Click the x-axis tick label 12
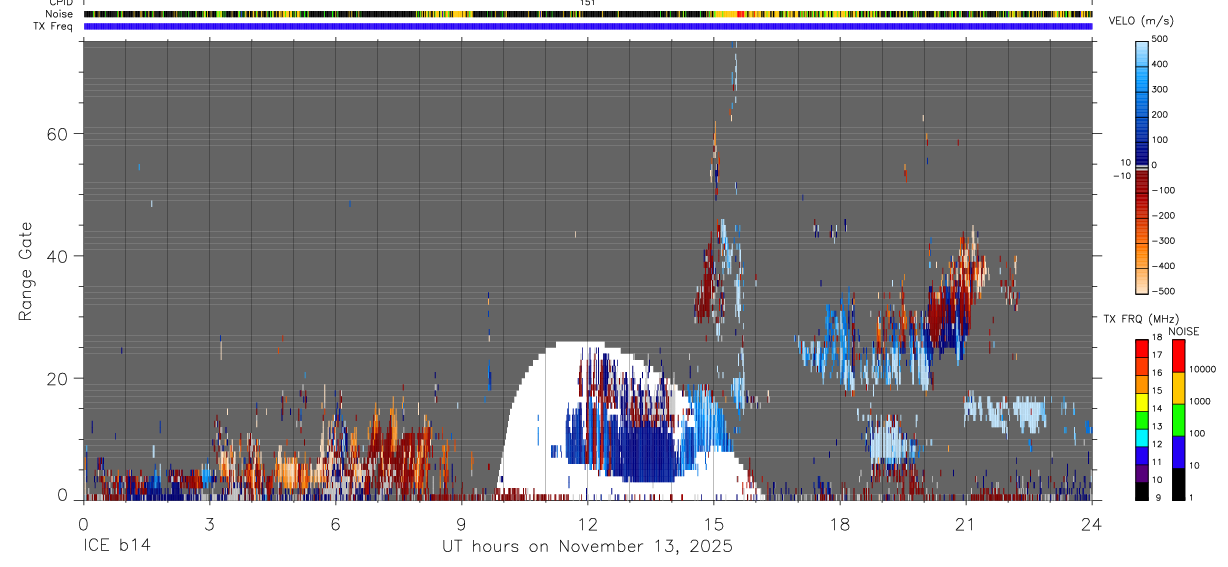Screen dimensions: 1228x567 (x=588, y=523)
